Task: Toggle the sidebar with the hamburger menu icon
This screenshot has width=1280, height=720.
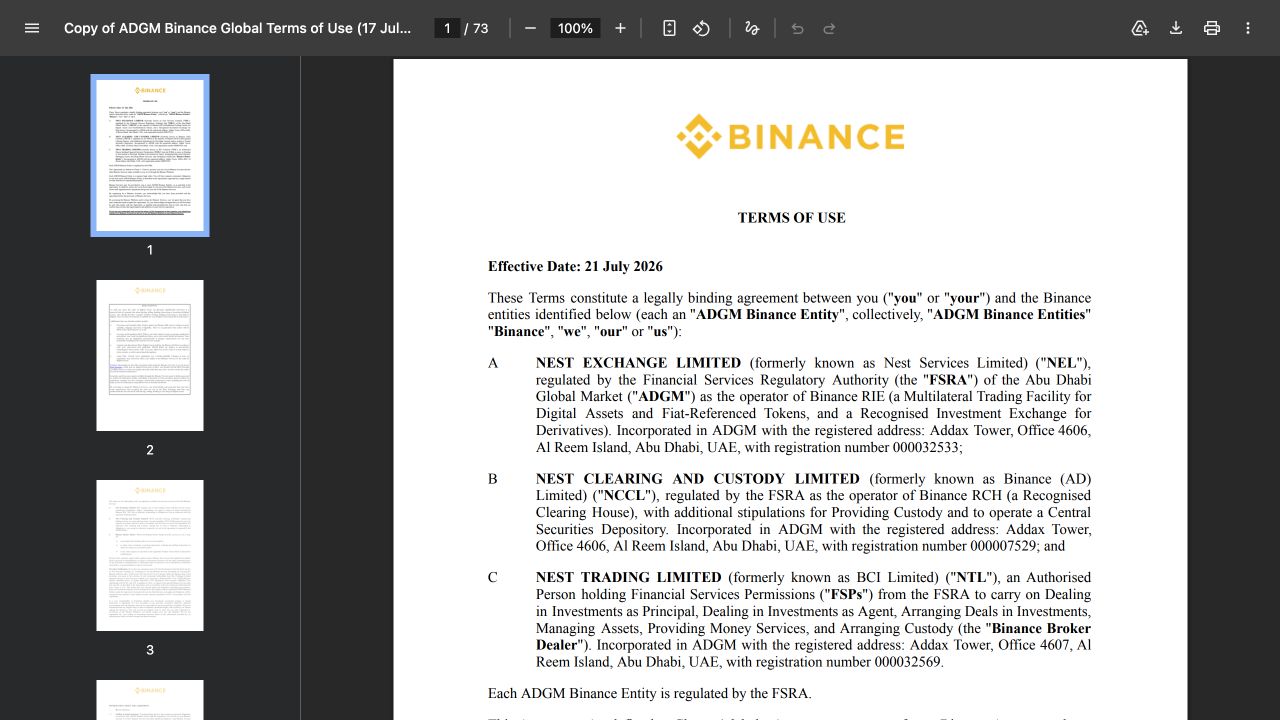Action: coord(32,28)
